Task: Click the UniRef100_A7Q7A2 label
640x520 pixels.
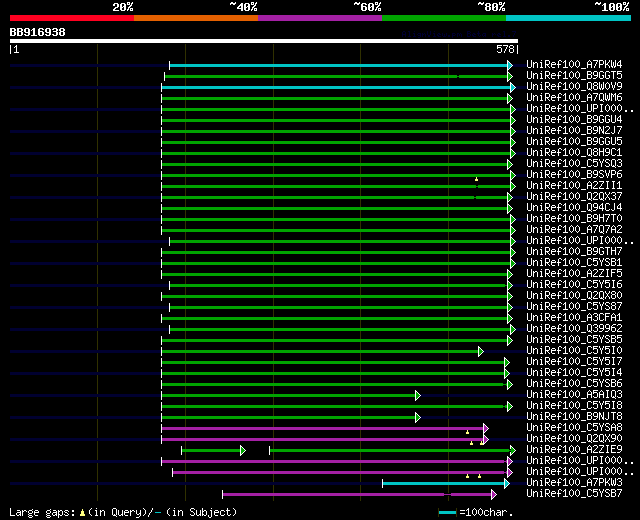Action: 574,229
